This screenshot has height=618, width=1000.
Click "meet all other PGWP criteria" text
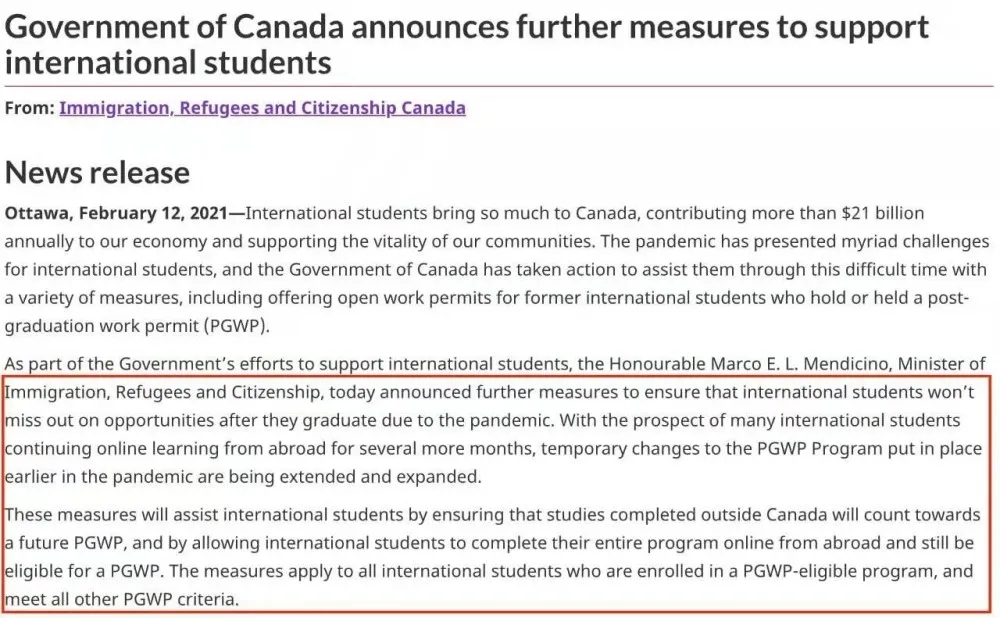[122, 600]
